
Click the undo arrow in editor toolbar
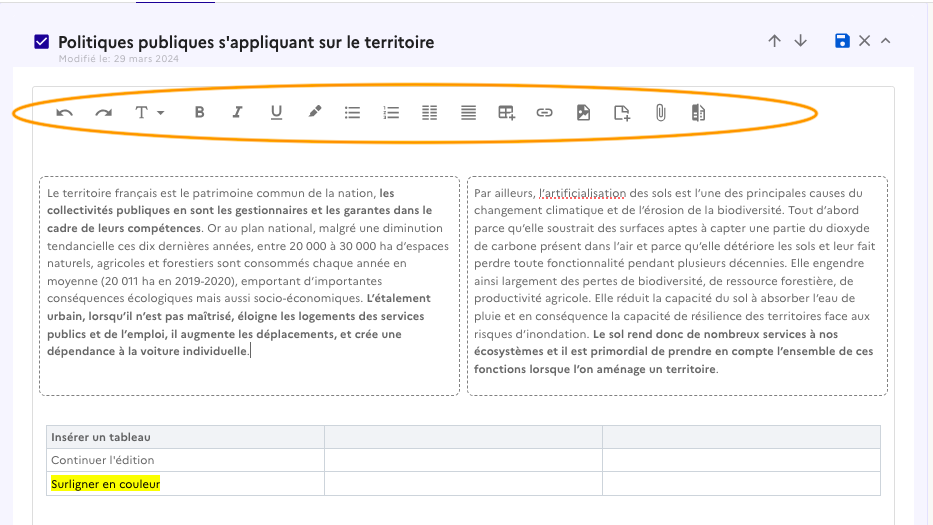click(x=65, y=113)
